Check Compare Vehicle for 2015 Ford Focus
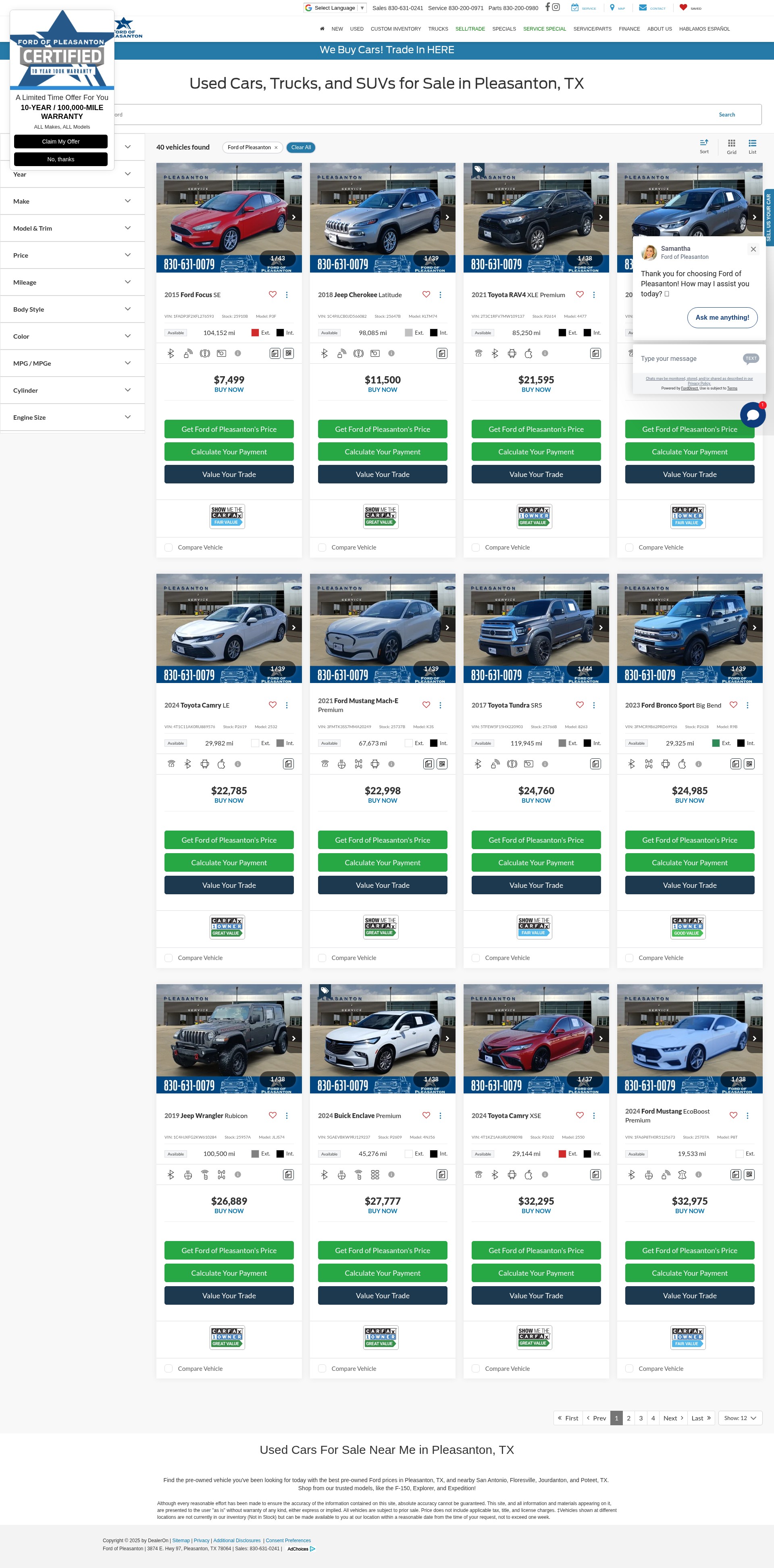774x1568 pixels. click(169, 547)
